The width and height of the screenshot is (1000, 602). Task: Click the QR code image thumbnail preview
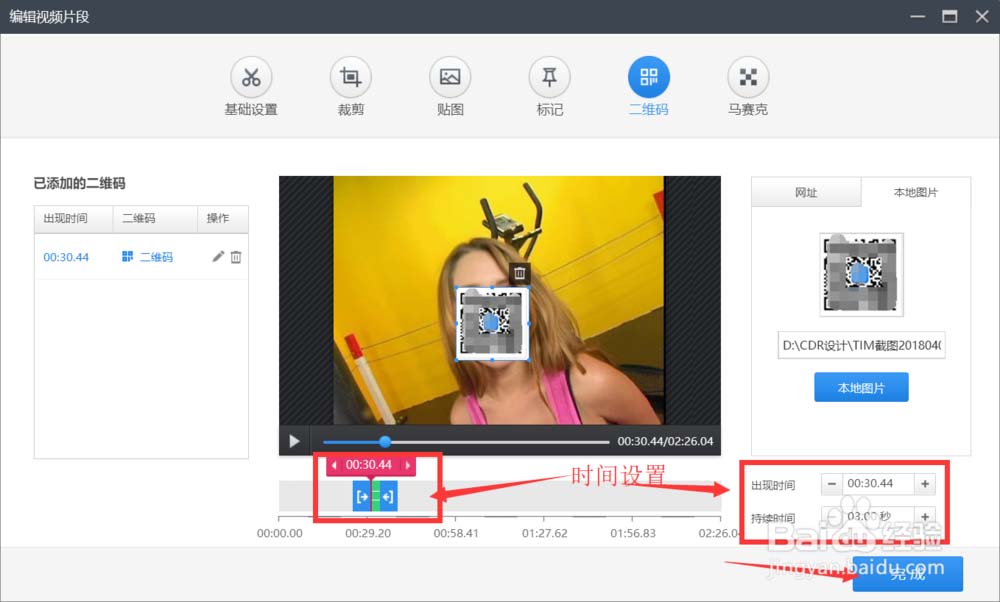tap(861, 274)
